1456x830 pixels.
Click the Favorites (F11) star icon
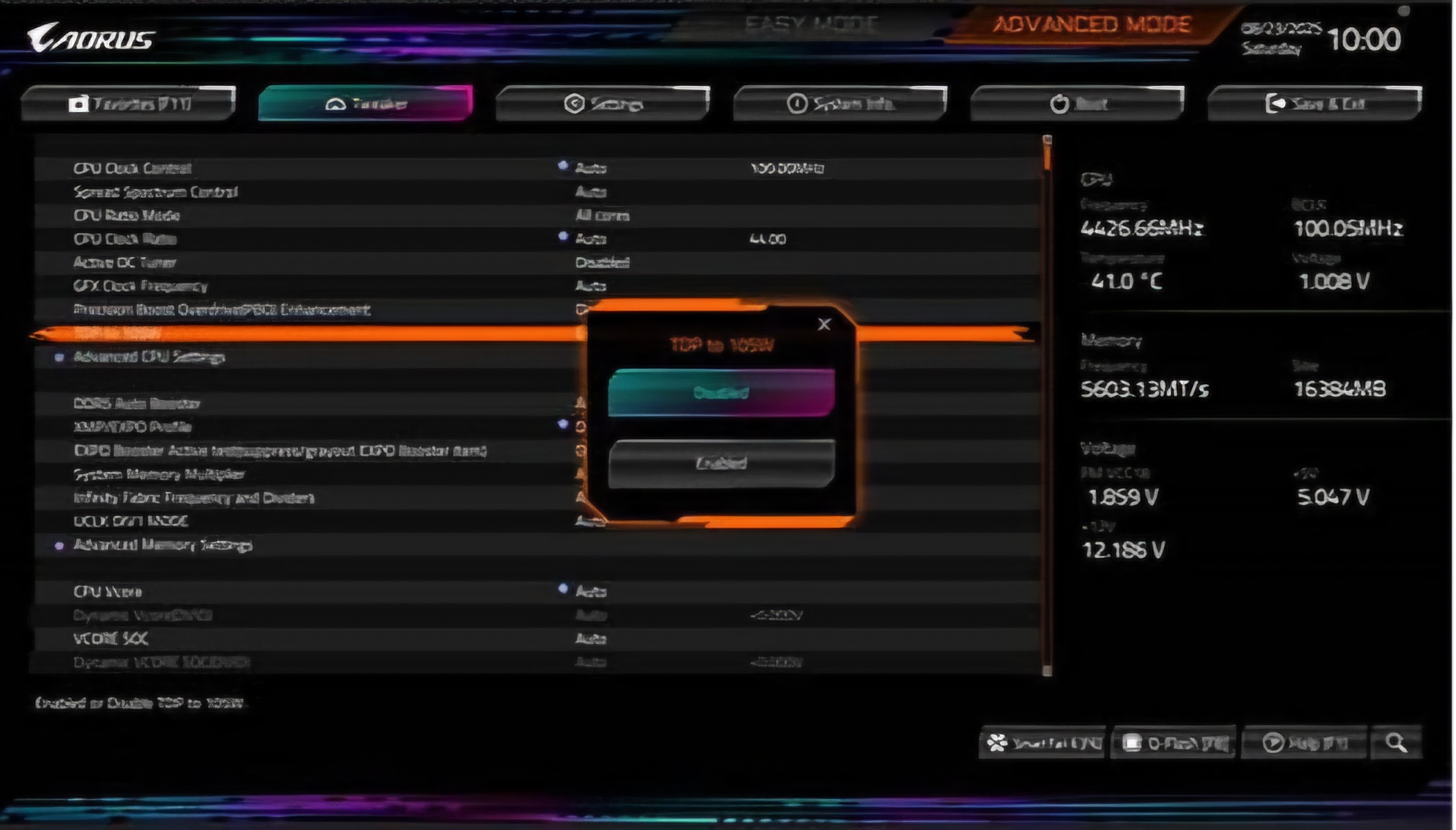click(78, 104)
